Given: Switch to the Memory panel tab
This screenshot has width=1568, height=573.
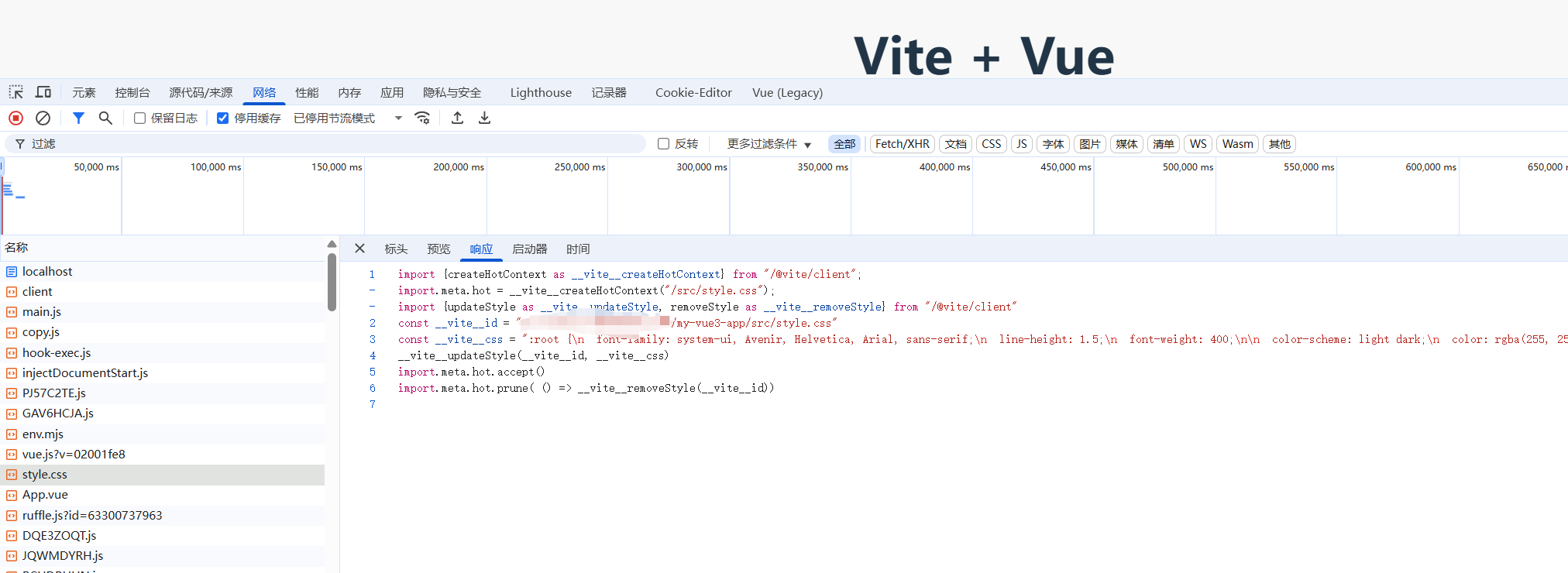Looking at the screenshot, I should tap(349, 93).
